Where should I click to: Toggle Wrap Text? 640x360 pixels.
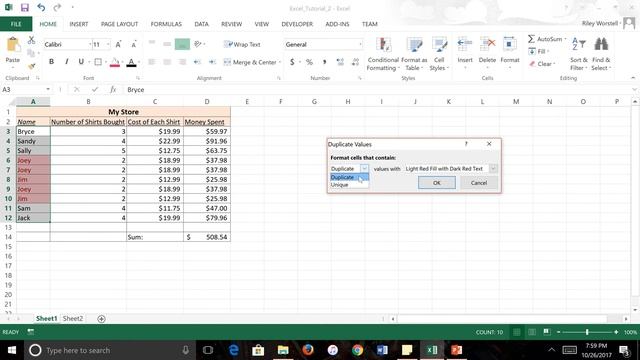(x=242, y=44)
